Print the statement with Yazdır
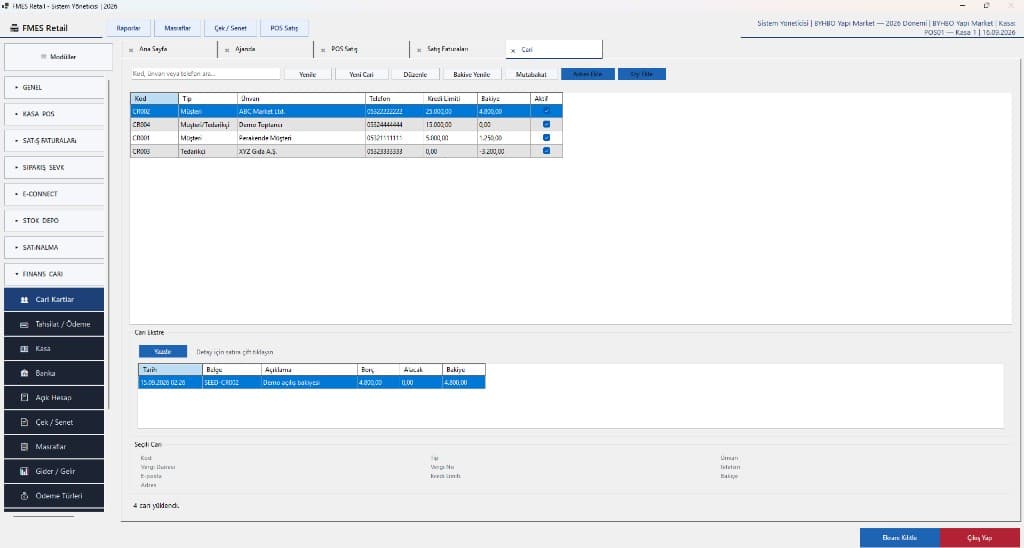This screenshot has width=1024, height=548. pos(163,351)
